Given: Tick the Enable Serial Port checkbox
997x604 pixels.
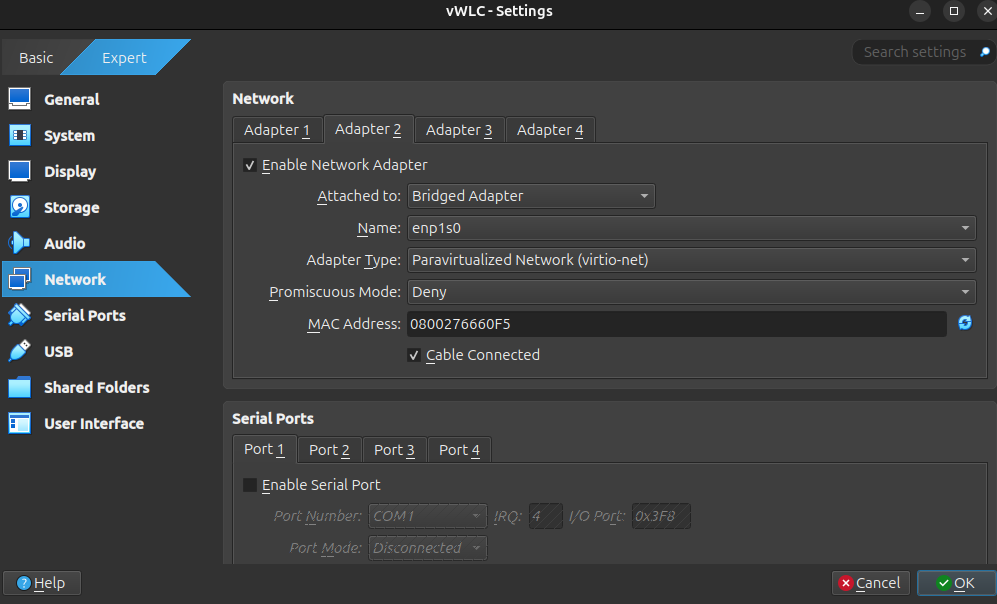Looking at the screenshot, I should [250, 485].
